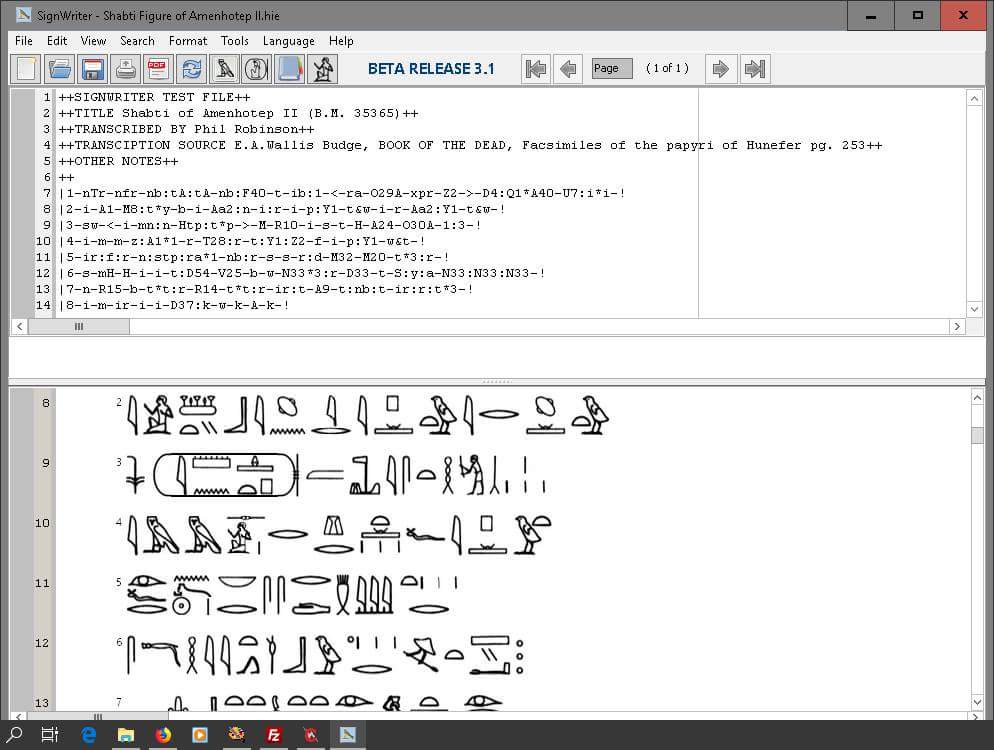The width and height of the screenshot is (994, 750).
Task: Click the Open folder toolbar icon
Action: 60,68
